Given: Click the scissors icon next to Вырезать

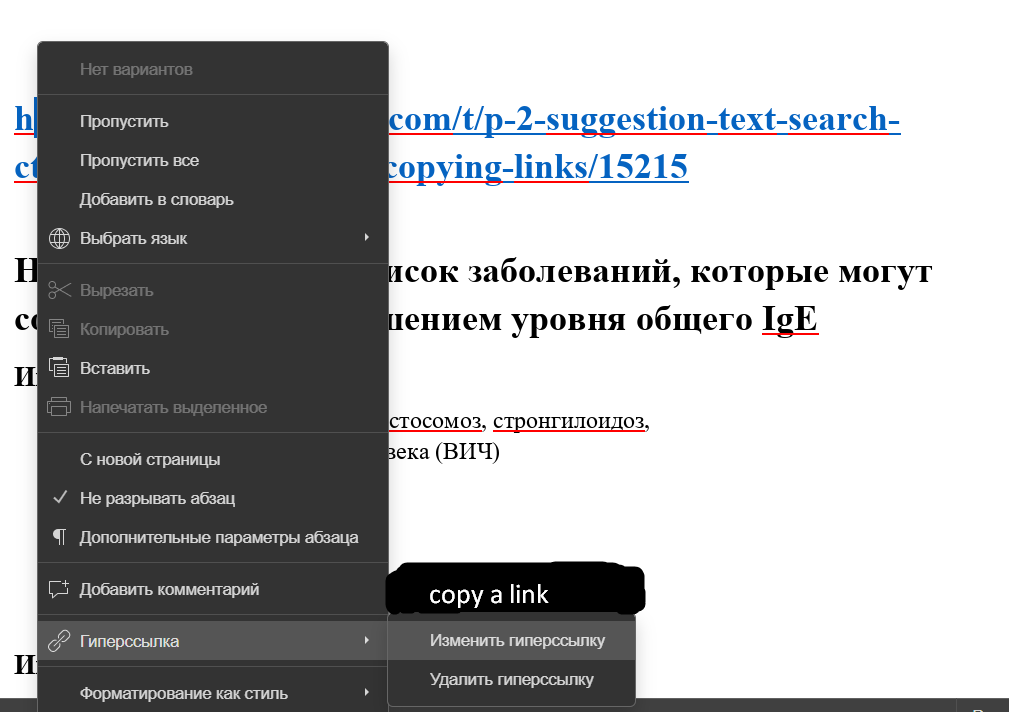Looking at the screenshot, I should click(59, 290).
